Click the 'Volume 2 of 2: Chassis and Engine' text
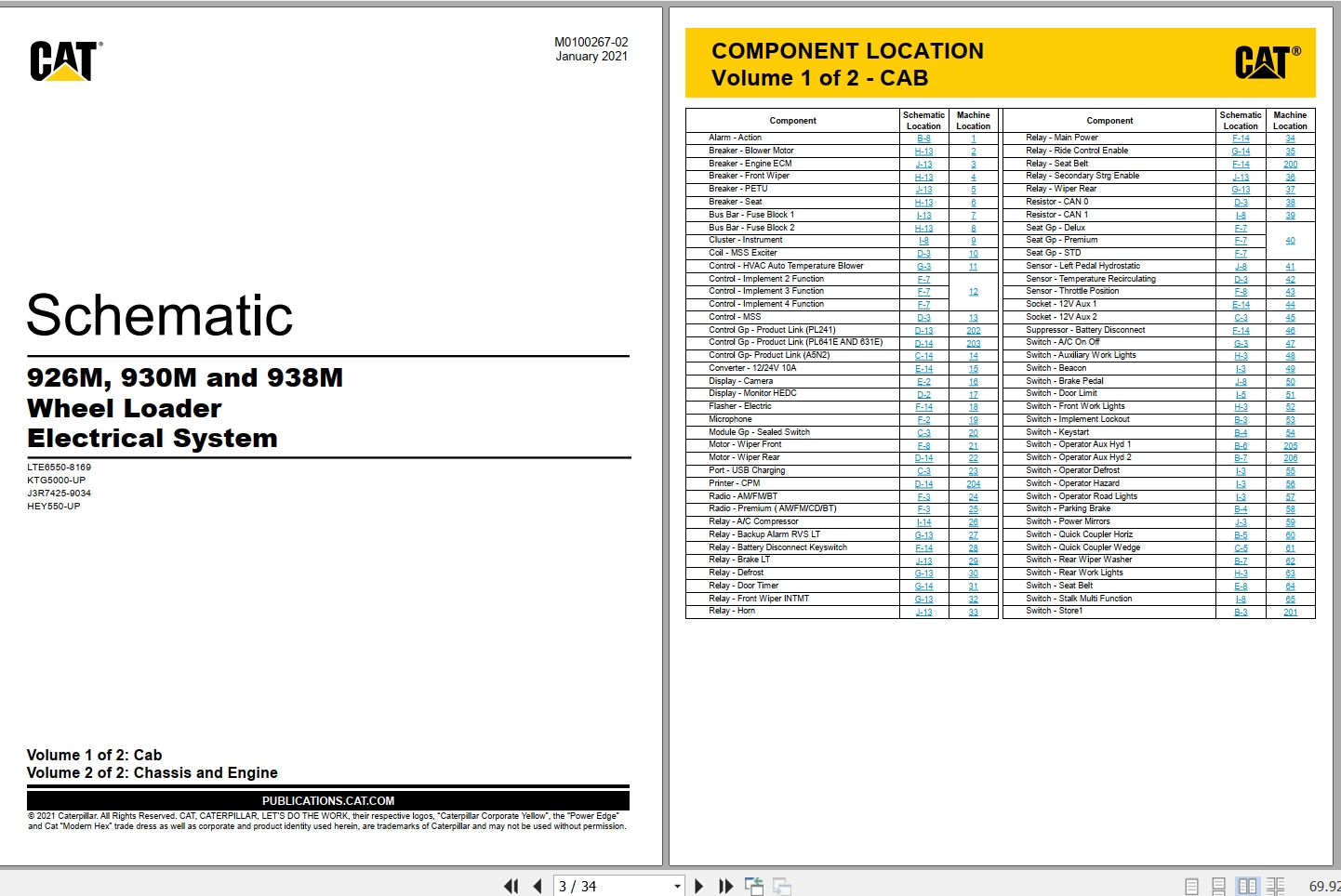This screenshot has height=896, width=1341. click(153, 773)
